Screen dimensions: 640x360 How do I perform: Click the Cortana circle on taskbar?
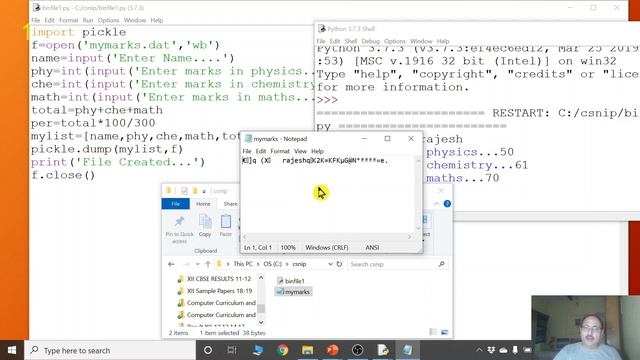click(208, 350)
